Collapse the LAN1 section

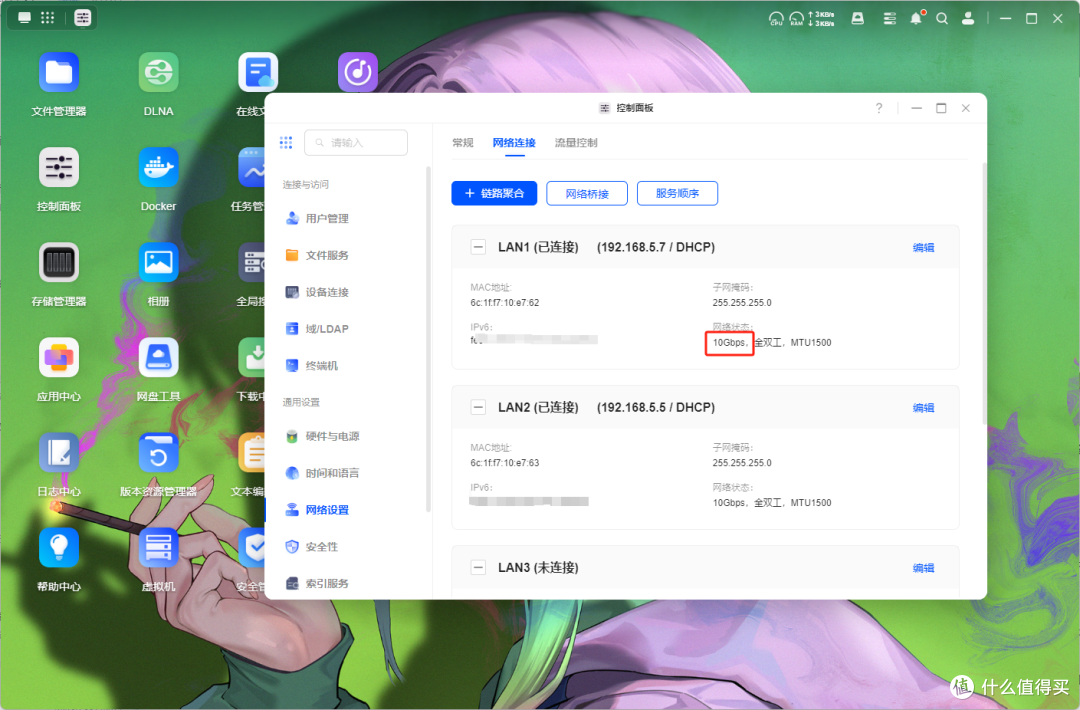(478, 247)
